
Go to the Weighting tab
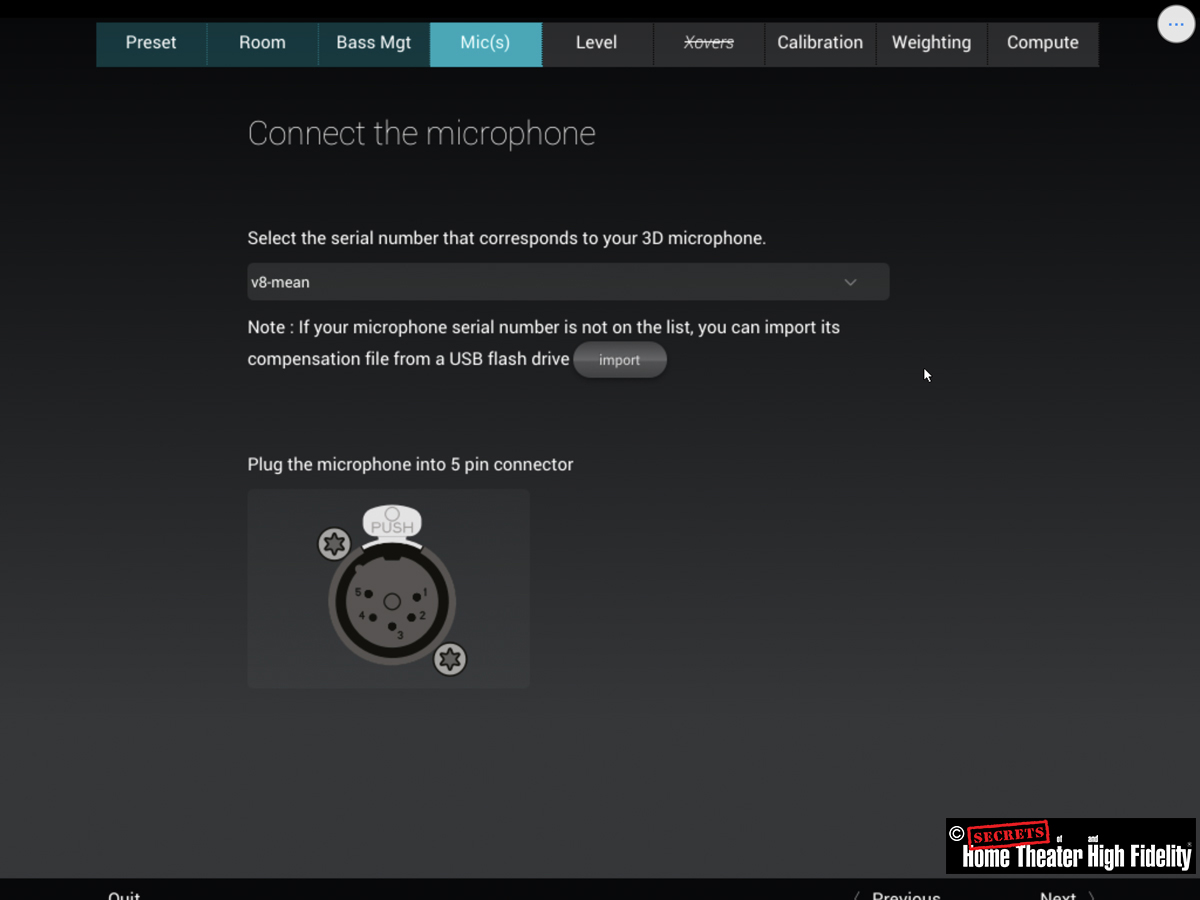click(931, 43)
